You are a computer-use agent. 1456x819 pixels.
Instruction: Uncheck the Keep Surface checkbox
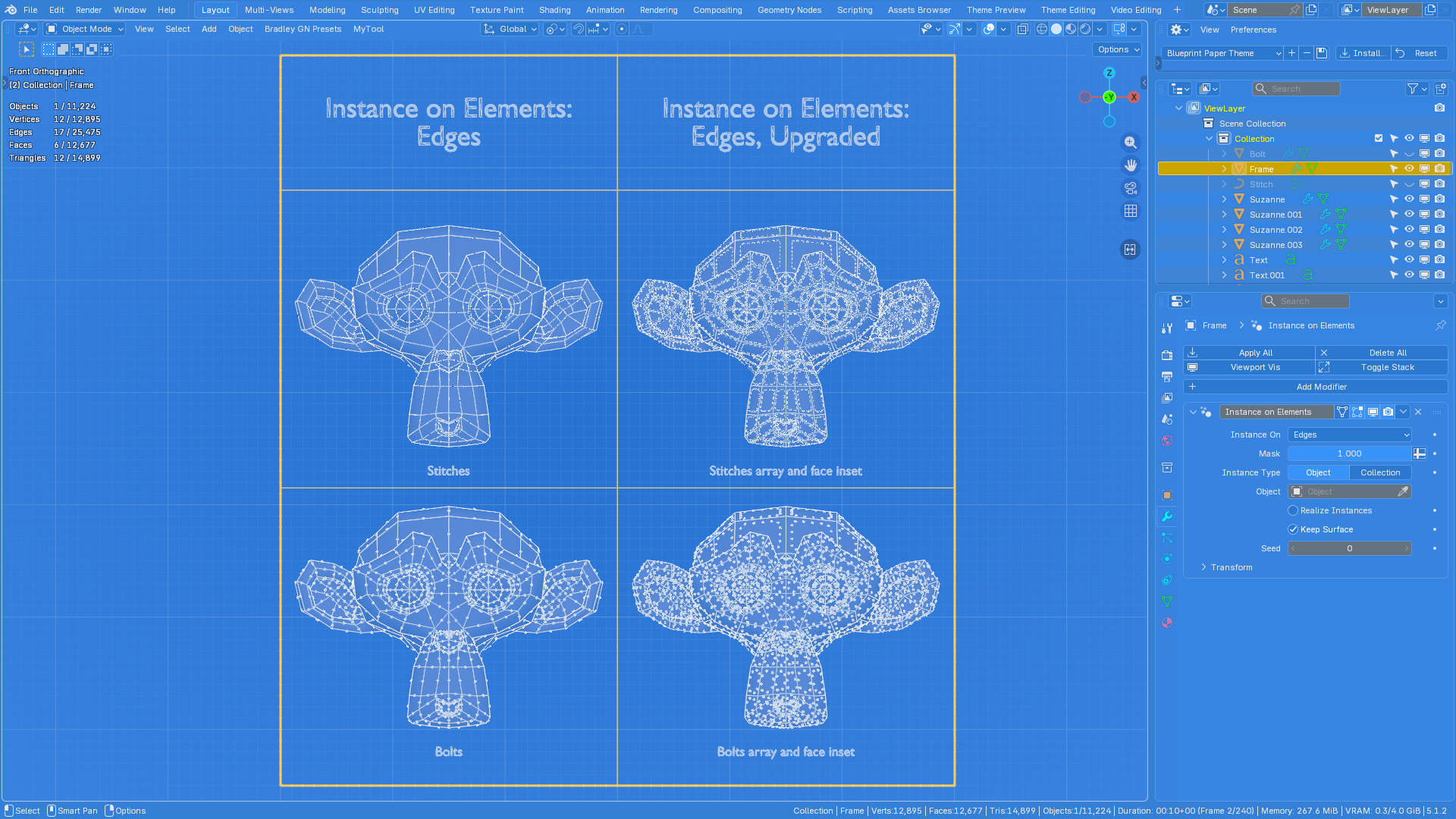click(1293, 529)
